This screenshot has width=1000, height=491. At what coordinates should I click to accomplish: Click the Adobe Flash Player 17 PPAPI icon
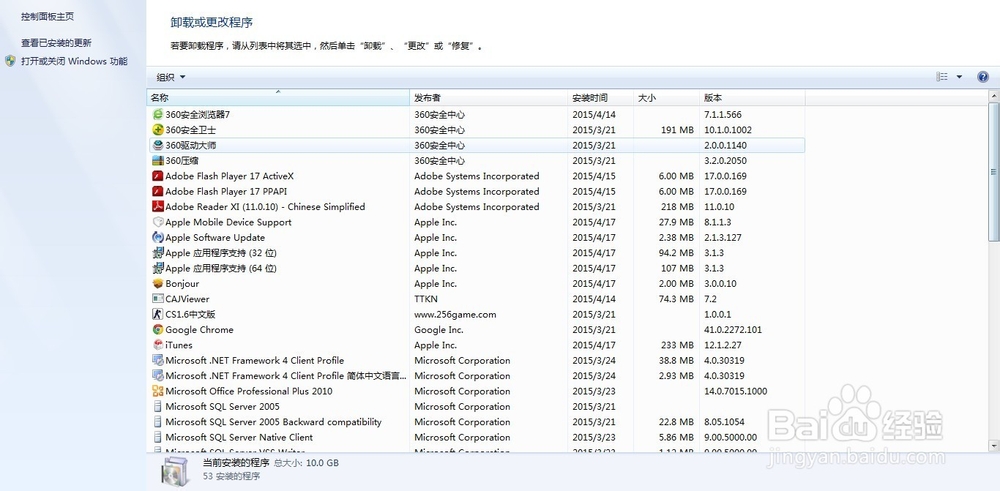pyautogui.click(x=158, y=191)
